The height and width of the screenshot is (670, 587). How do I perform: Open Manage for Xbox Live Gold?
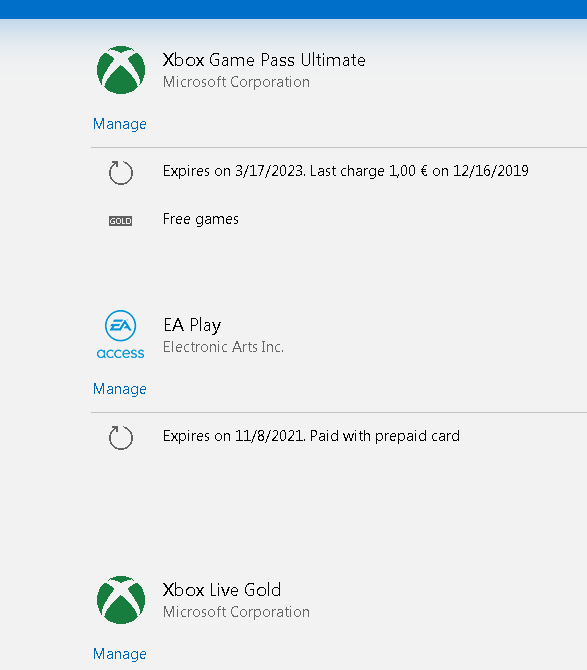(120, 654)
